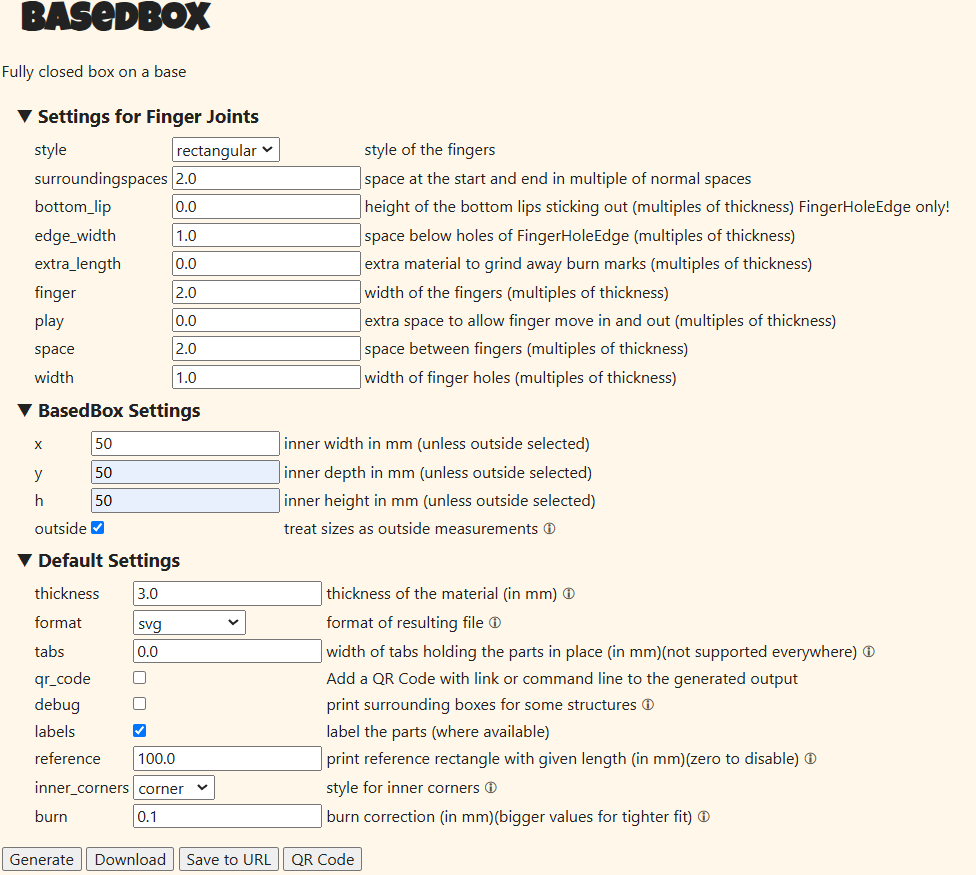Click the info icon next to outside measurements

[x=549, y=528]
